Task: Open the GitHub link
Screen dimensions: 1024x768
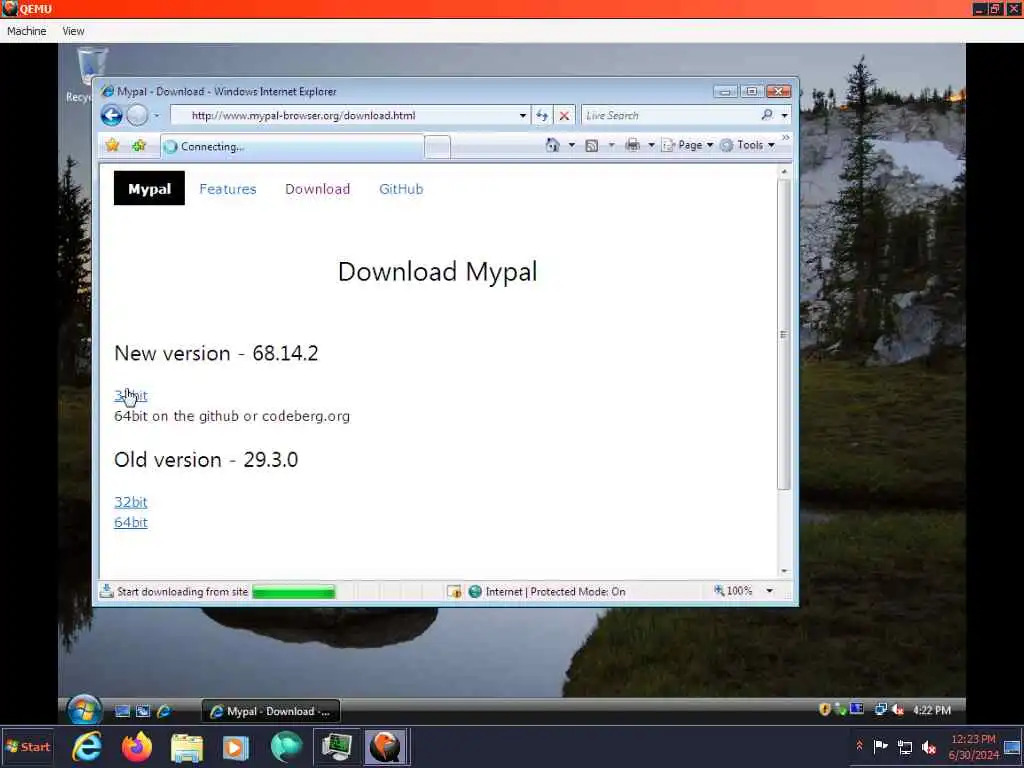Action: 401,189
